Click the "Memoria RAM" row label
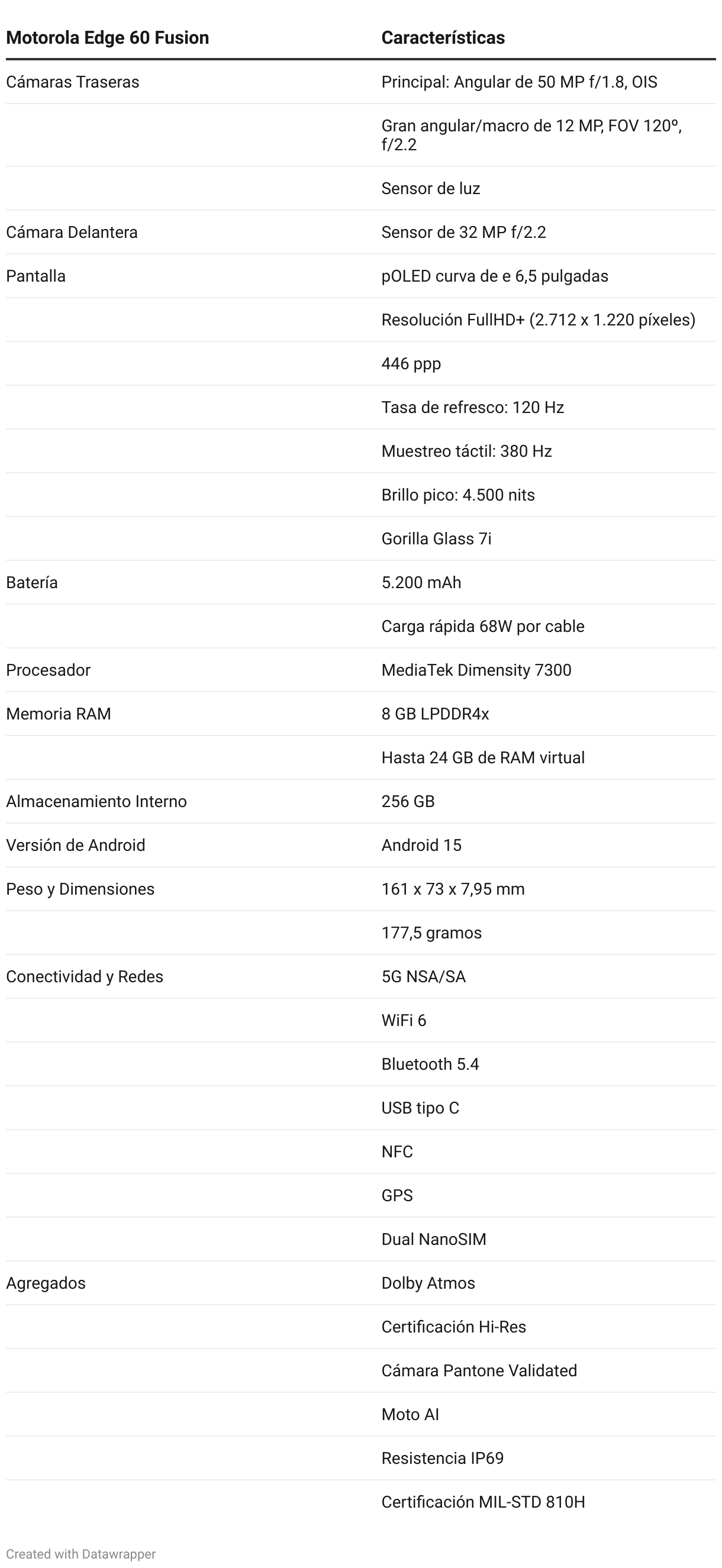This screenshot has height=1568, width=722. click(59, 714)
